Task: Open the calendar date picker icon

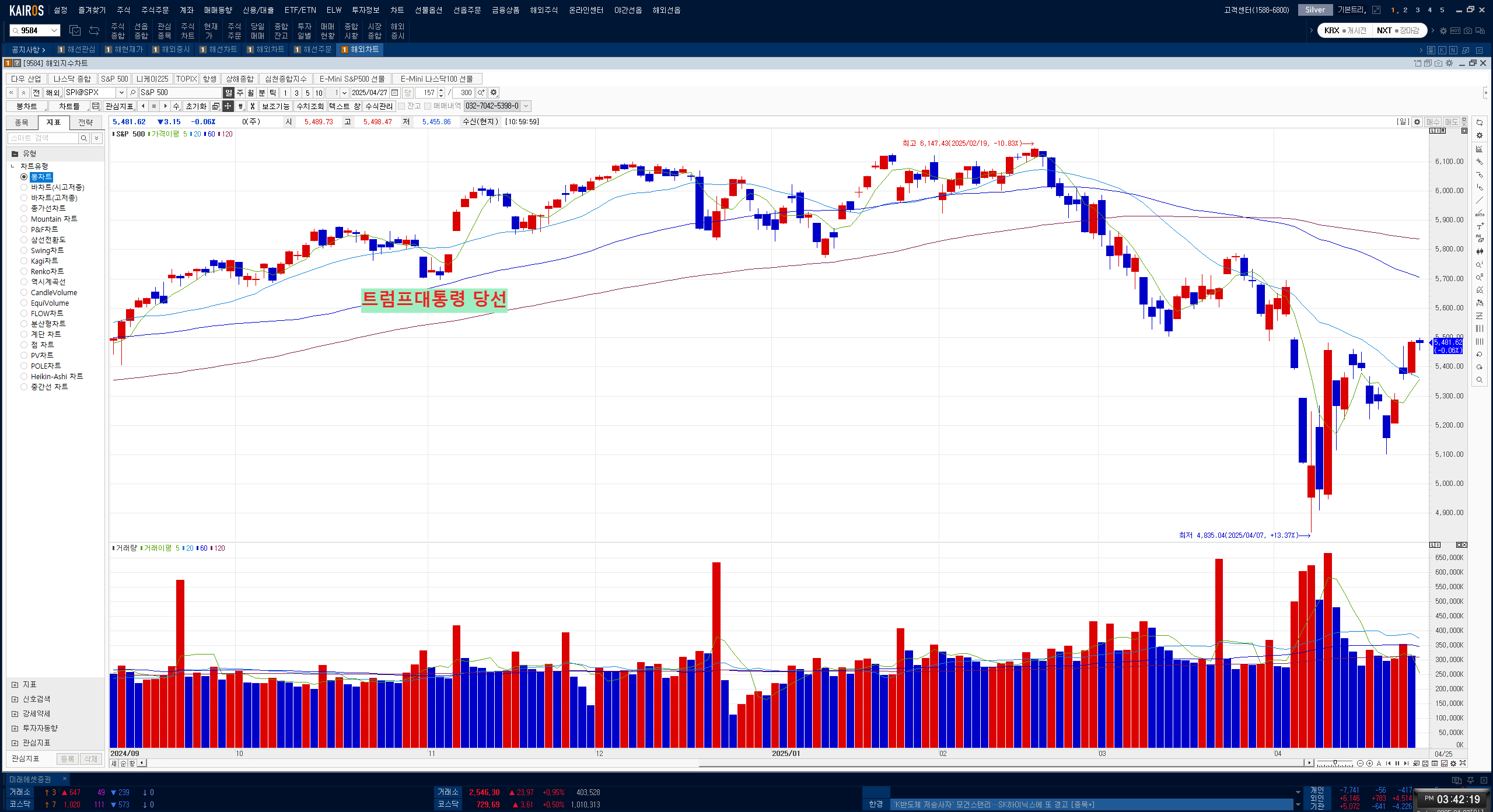Action: tap(395, 93)
